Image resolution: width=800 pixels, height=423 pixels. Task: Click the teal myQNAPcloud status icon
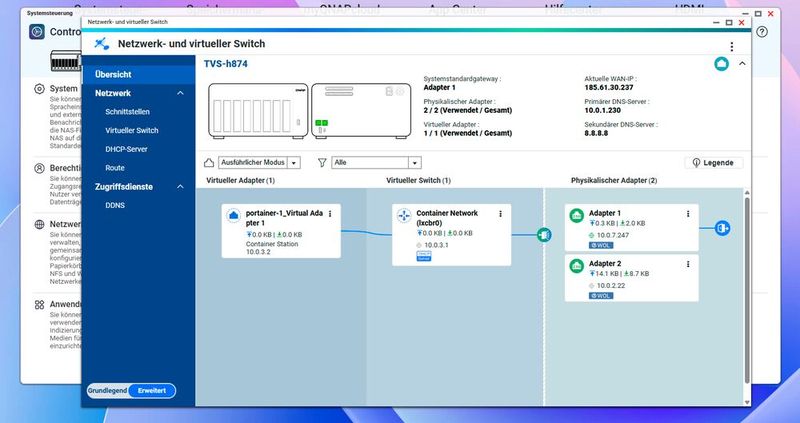[721, 64]
